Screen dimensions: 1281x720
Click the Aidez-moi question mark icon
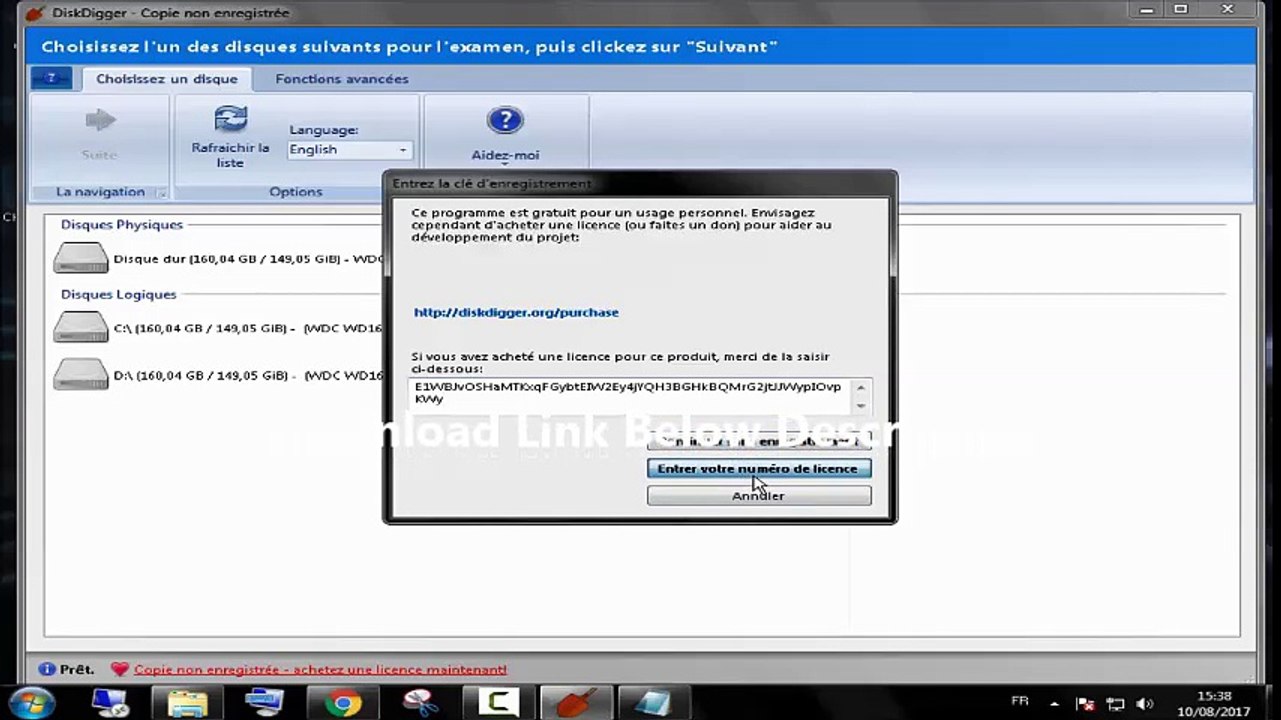point(505,121)
